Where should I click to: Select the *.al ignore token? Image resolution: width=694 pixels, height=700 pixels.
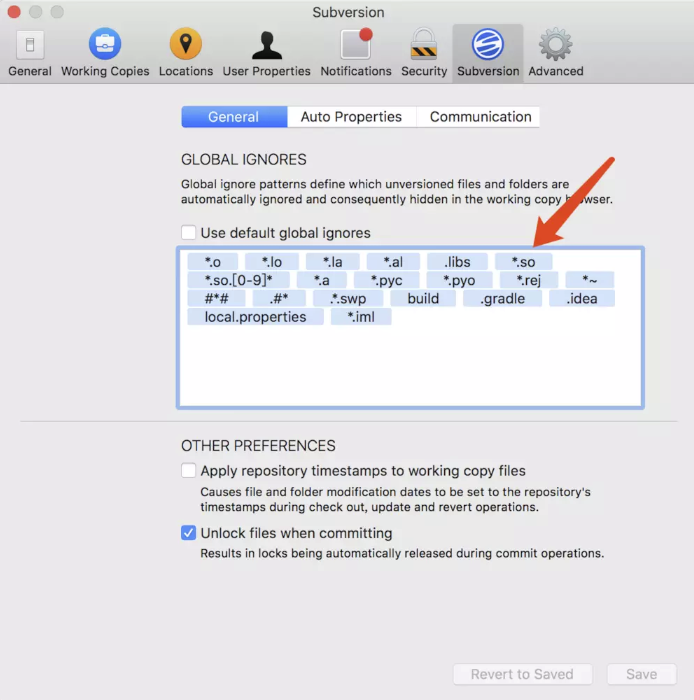[x=393, y=262]
